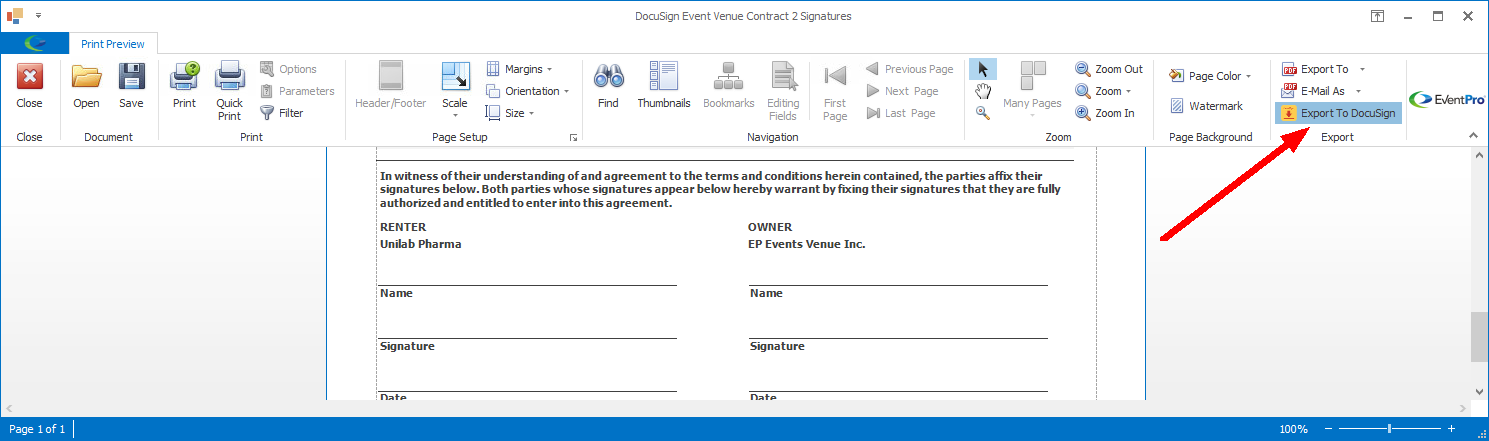Screen dimensions: 1489x441
Task: Collapse the ribbon with the chevron
Action: 1473,136
